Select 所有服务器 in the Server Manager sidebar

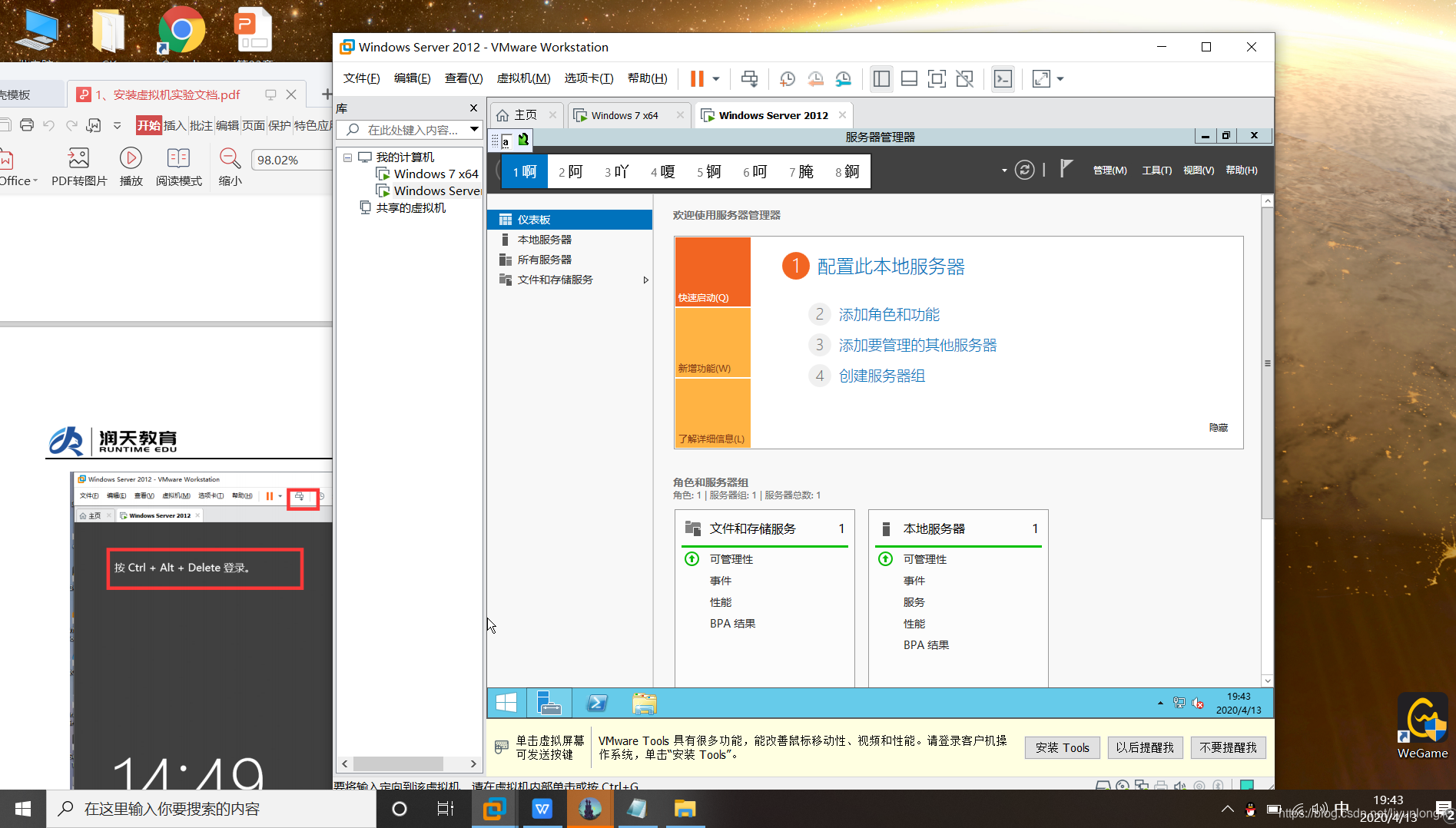[569, 260]
